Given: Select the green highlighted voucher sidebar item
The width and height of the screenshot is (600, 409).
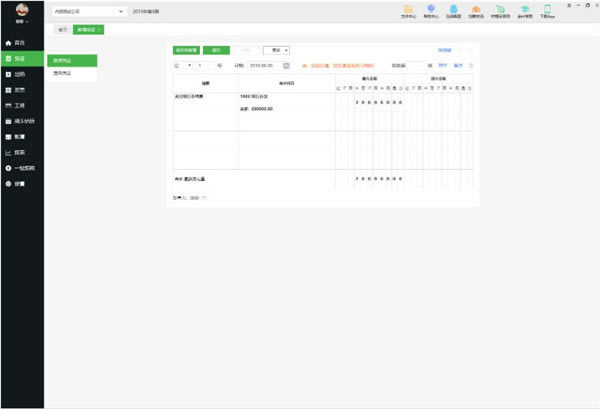Looking at the screenshot, I should click(x=22, y=59).
